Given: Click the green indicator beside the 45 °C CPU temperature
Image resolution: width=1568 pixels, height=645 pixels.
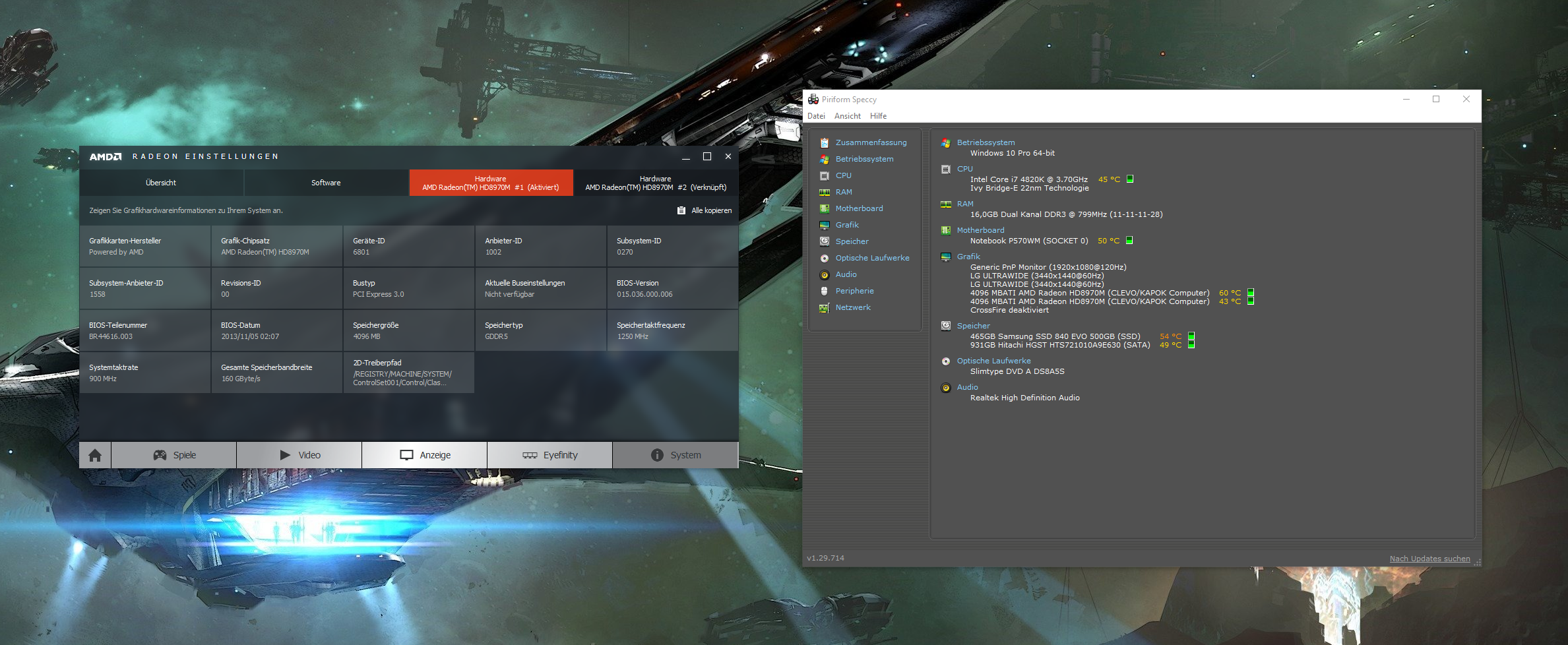Looking at the screenshot, I should (1130, 179).
